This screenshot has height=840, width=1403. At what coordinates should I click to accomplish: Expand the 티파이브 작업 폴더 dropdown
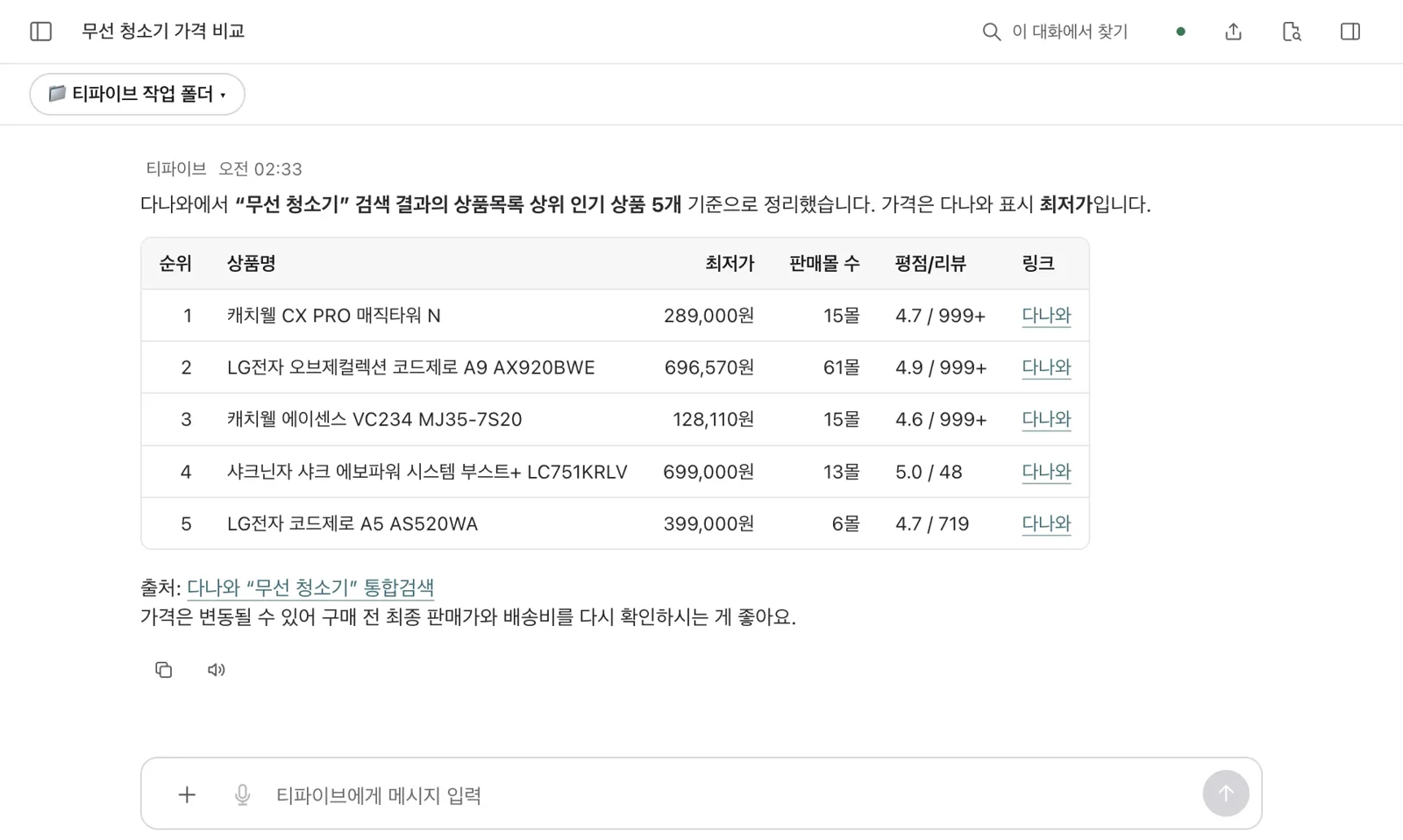tap(137, 94)
